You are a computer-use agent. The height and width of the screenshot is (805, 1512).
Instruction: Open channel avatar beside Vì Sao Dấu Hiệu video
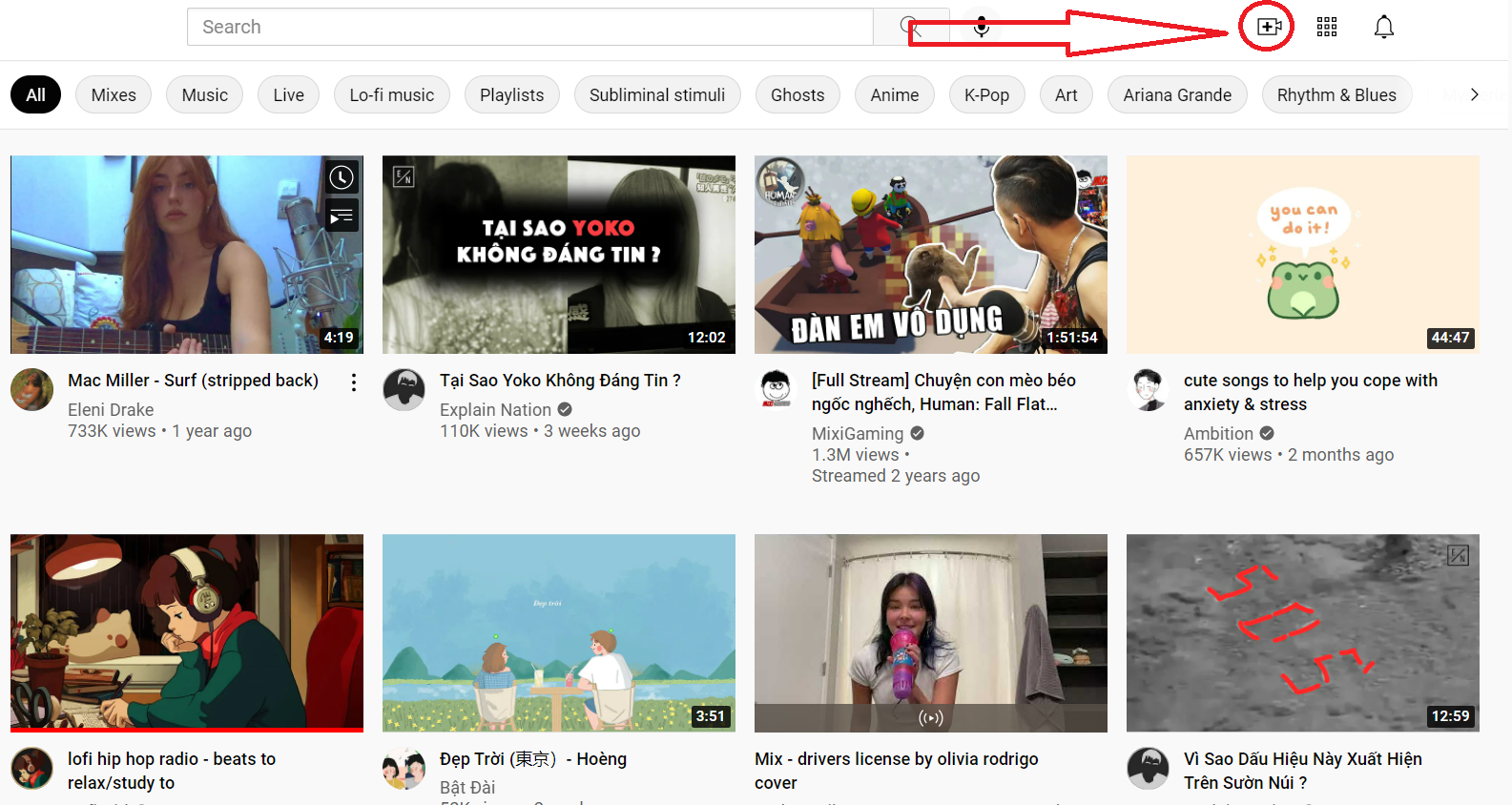pos(1149,768)
